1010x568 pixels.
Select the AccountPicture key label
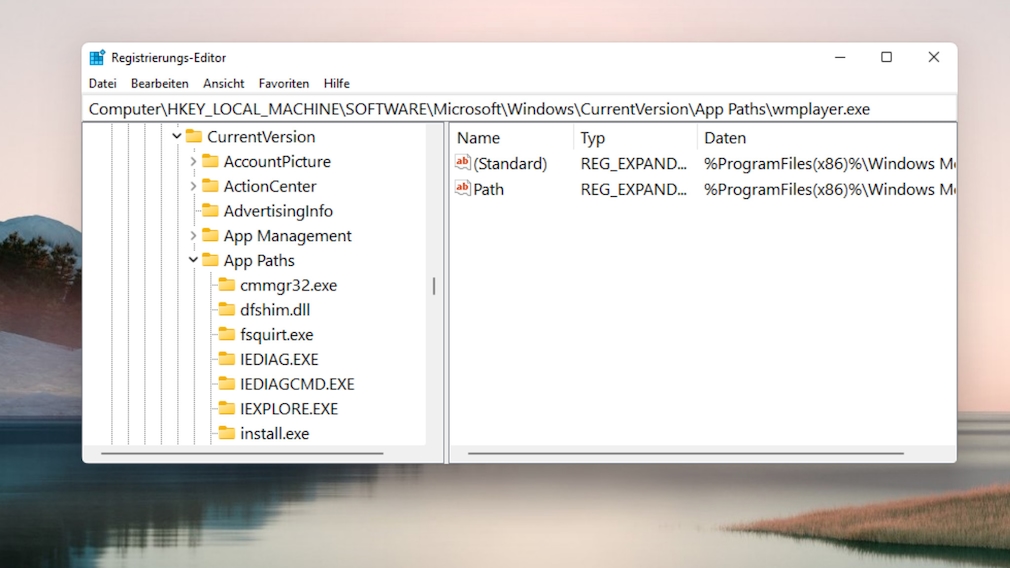point(277,162)
